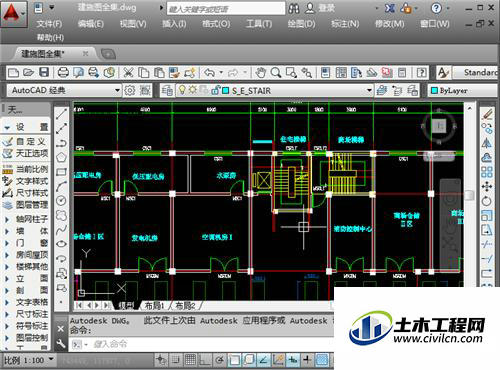Switch to the 布局1 layout tab
The width and height of the screenshot is (500, 370).
(154, 305)
